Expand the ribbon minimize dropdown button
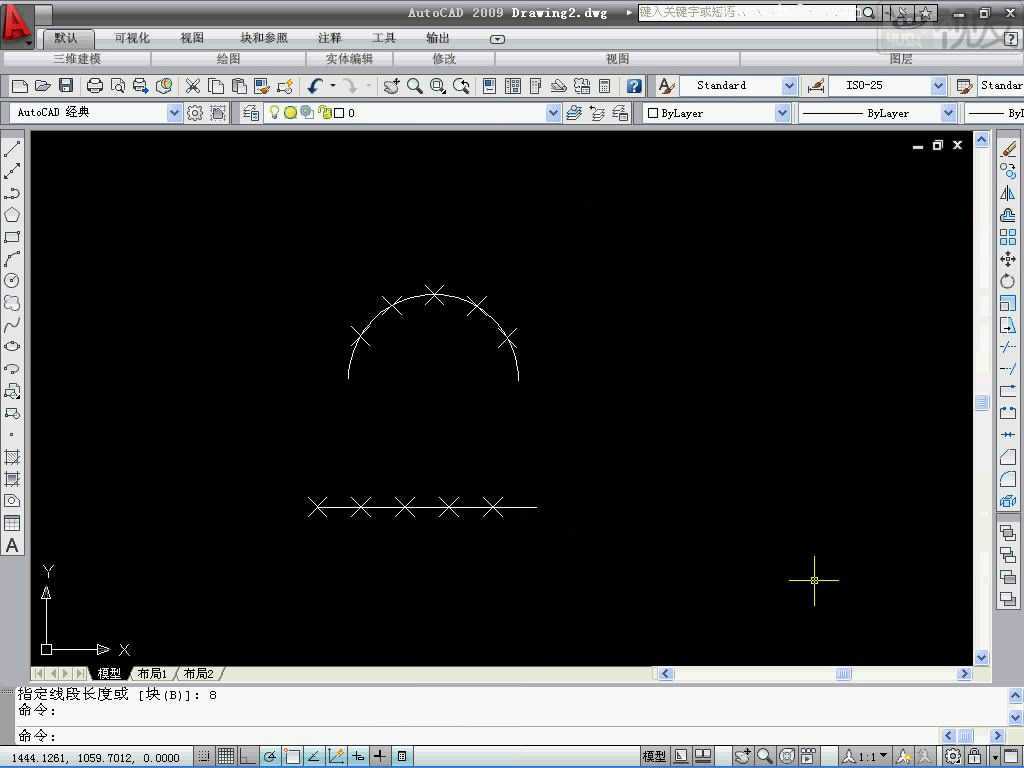This screenshot has width=1024, height=768. click(498, 39)
